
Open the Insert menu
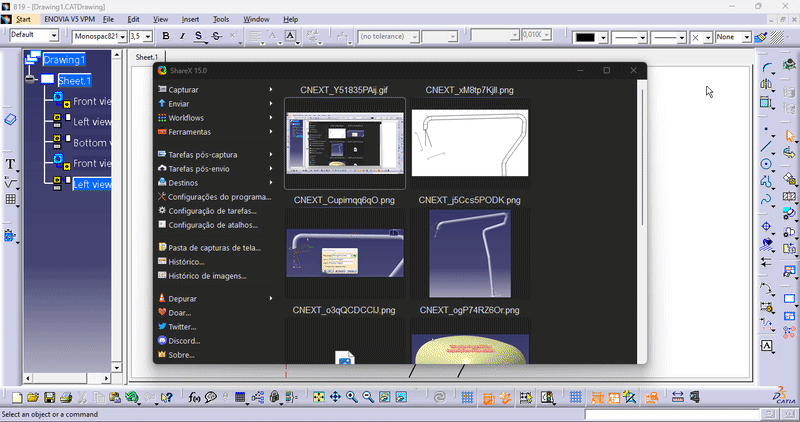pyautogui.click(x=190, y=19)
